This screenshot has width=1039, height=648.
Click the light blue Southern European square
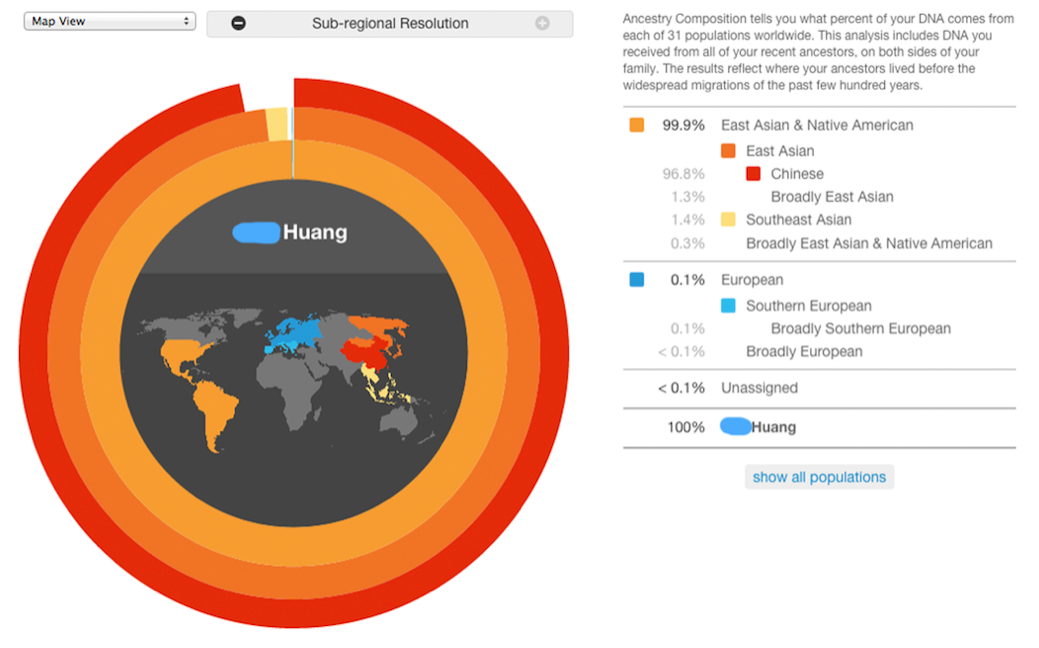click(x=728, y=306)
